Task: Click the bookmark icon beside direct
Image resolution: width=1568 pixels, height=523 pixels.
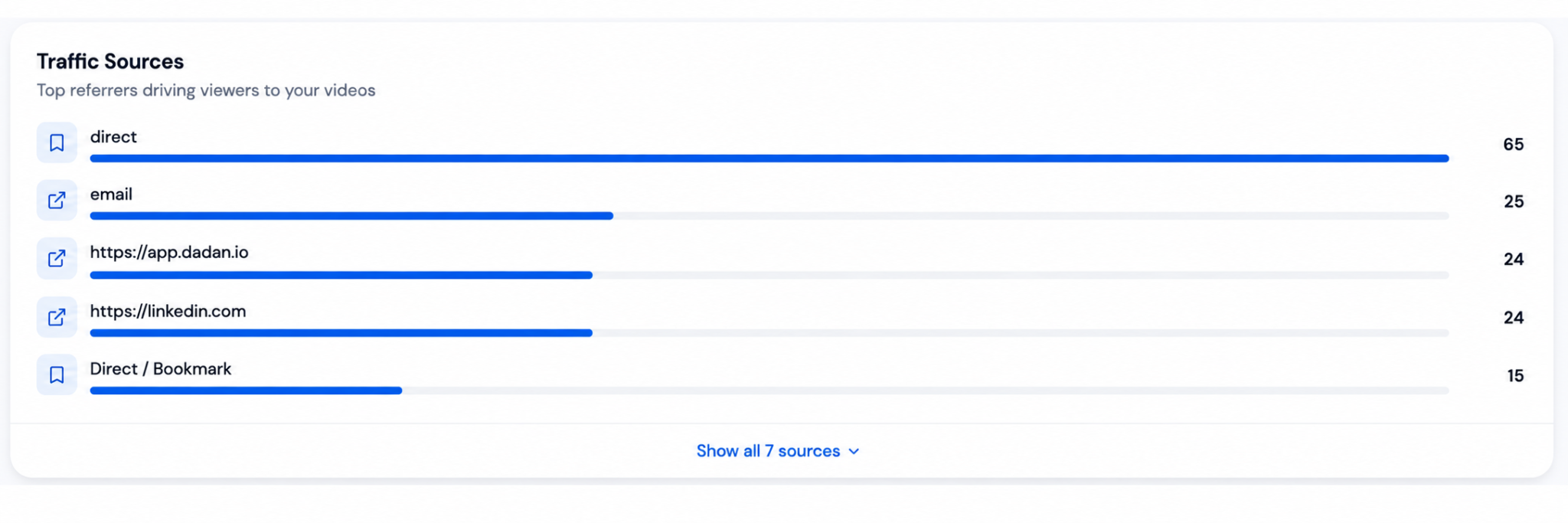Action: (x=57, y=142)
